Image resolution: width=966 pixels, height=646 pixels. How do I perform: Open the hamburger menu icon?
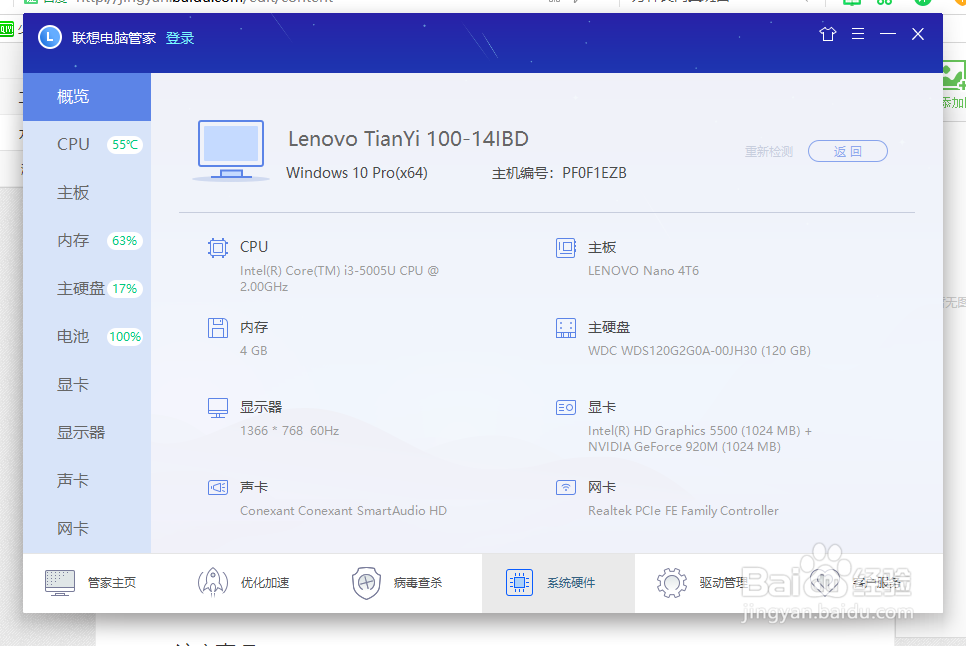[858, 34]
